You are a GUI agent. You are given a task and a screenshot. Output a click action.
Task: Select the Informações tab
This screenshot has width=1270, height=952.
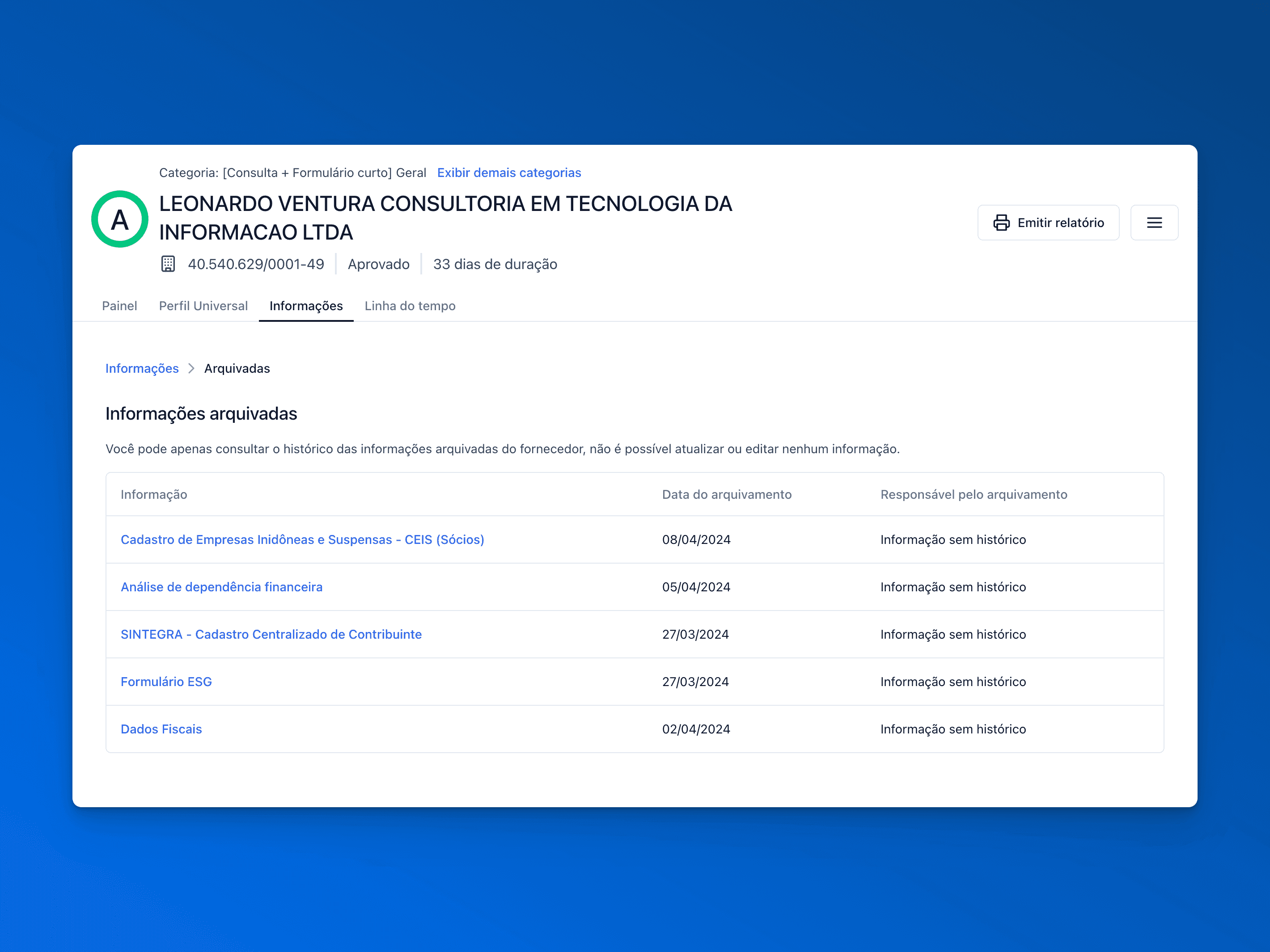click(306, 306)
